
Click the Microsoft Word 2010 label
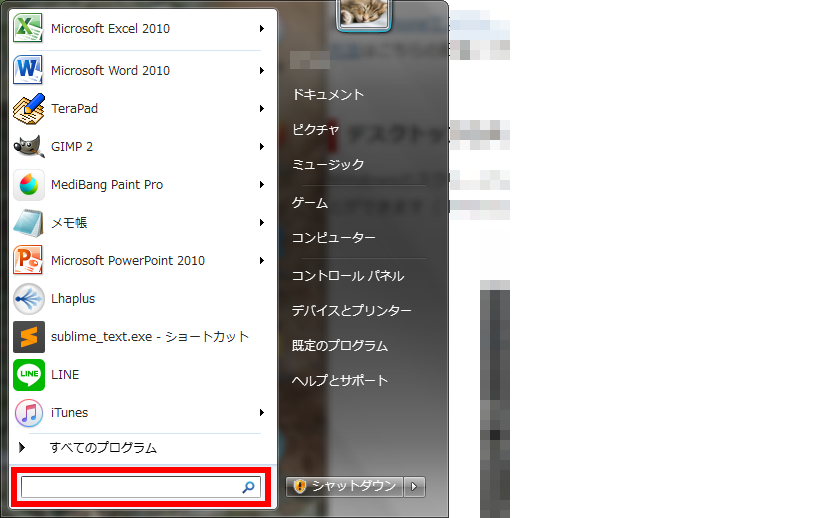point(110,70)
